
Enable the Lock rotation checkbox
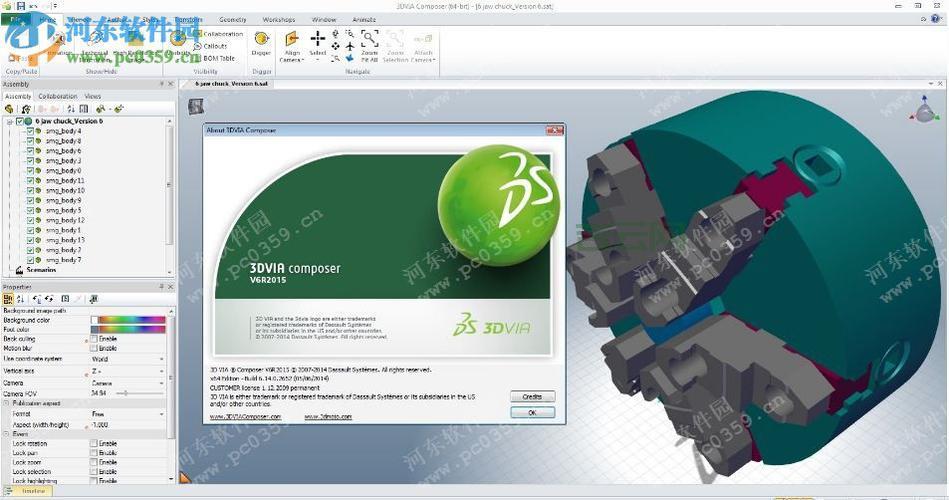(x=94, y=444)
